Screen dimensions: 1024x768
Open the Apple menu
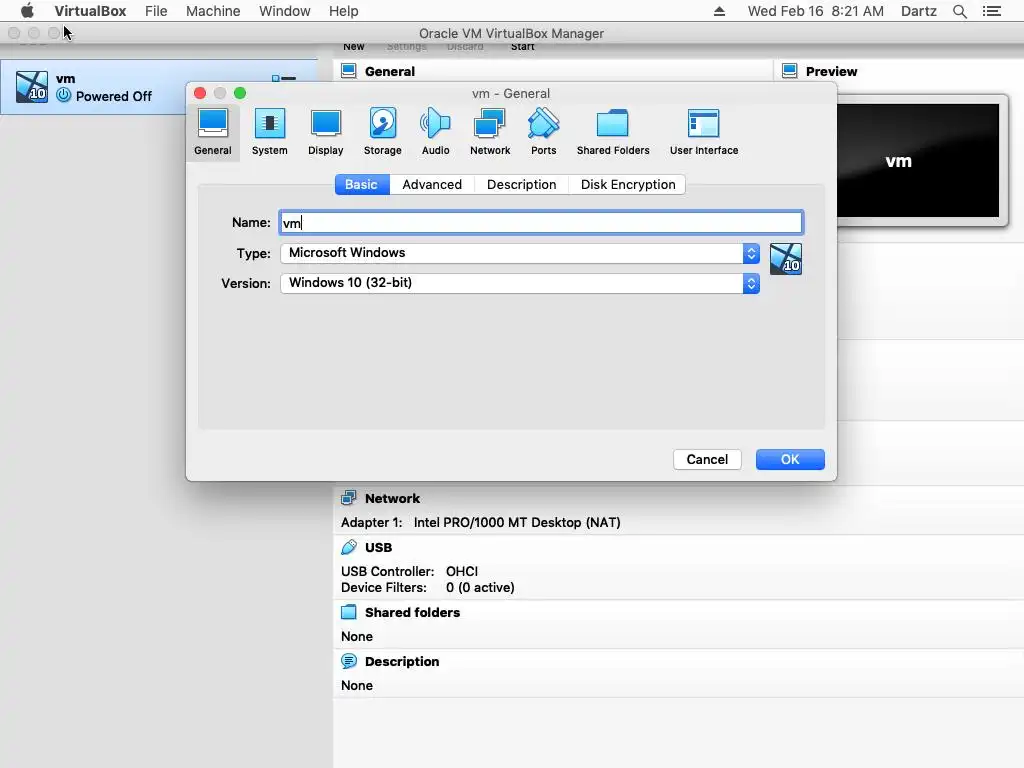point(27,11)
